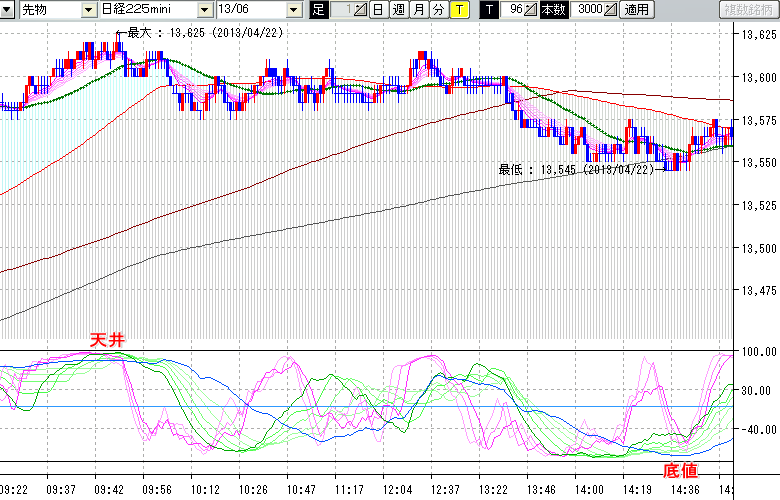This screenshot has width=780, height=500.
Task: Click the small arrow left of 先物
Action: [x=7, y=10]
